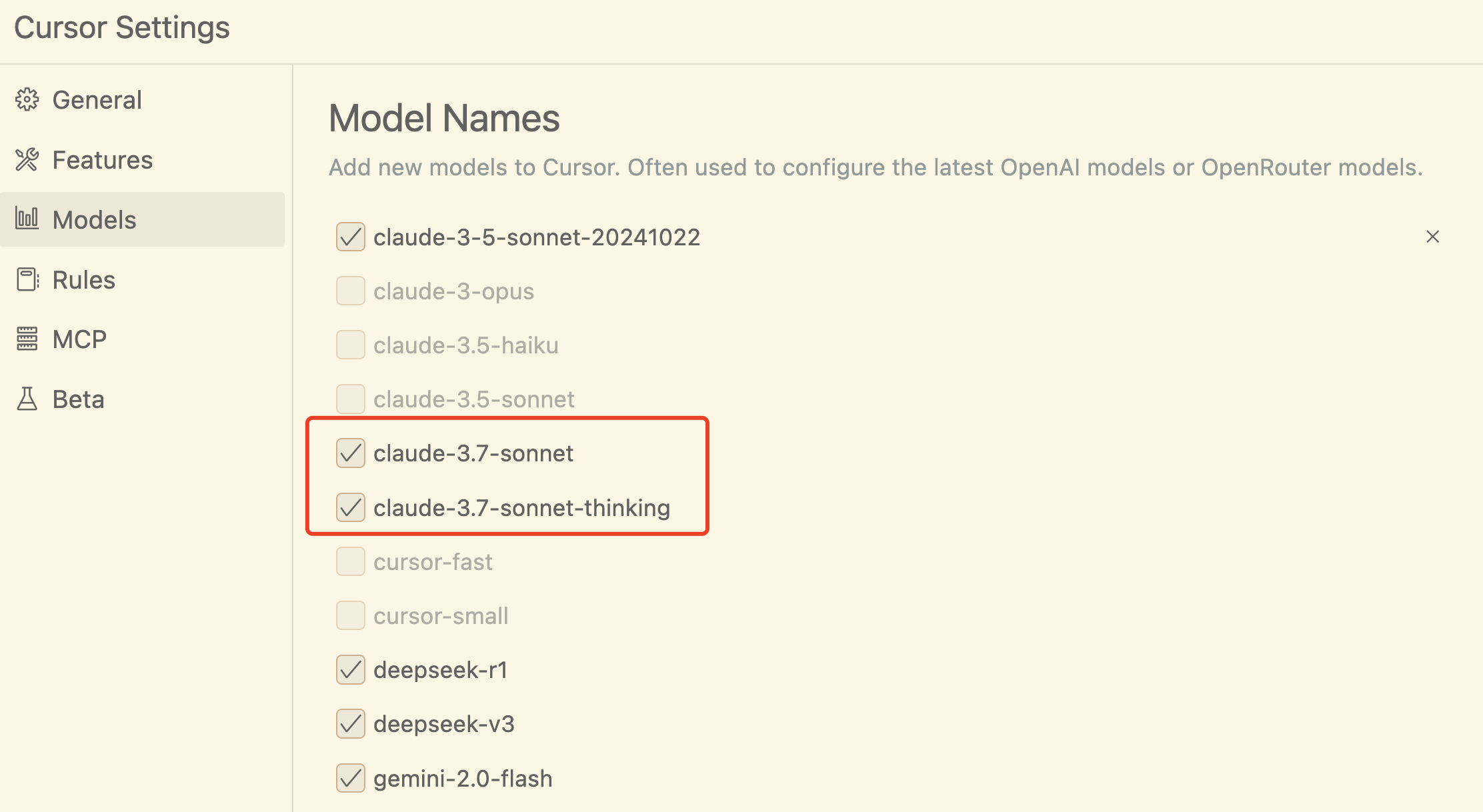Image resolution: width=1483 pixels, height=812 pixels.
Task: Click the deepseek-r1 model name
Action: coord(441,670)
